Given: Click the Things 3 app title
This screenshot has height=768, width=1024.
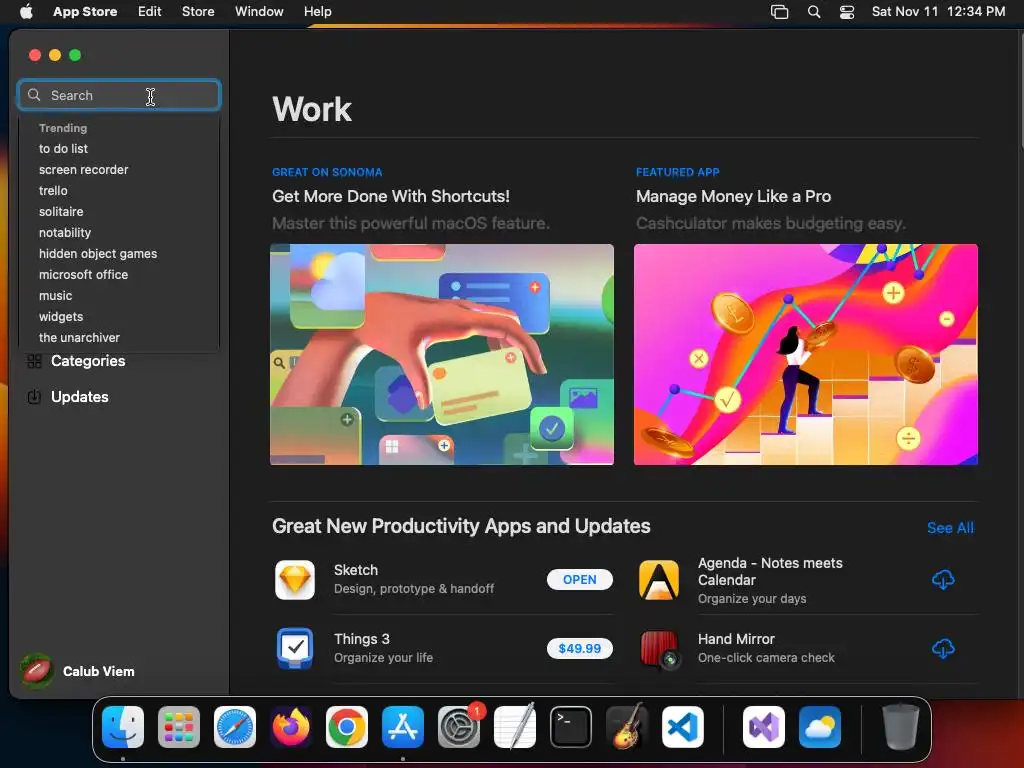Looking at the screenshot, I should coord(362,639).
